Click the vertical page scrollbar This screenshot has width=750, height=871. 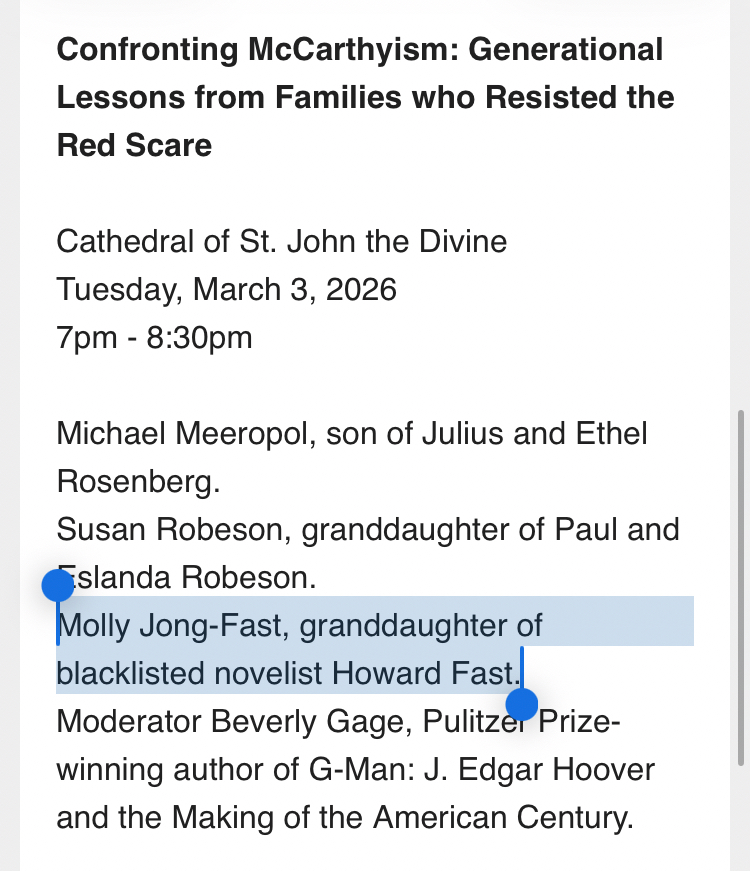(739, 590)
